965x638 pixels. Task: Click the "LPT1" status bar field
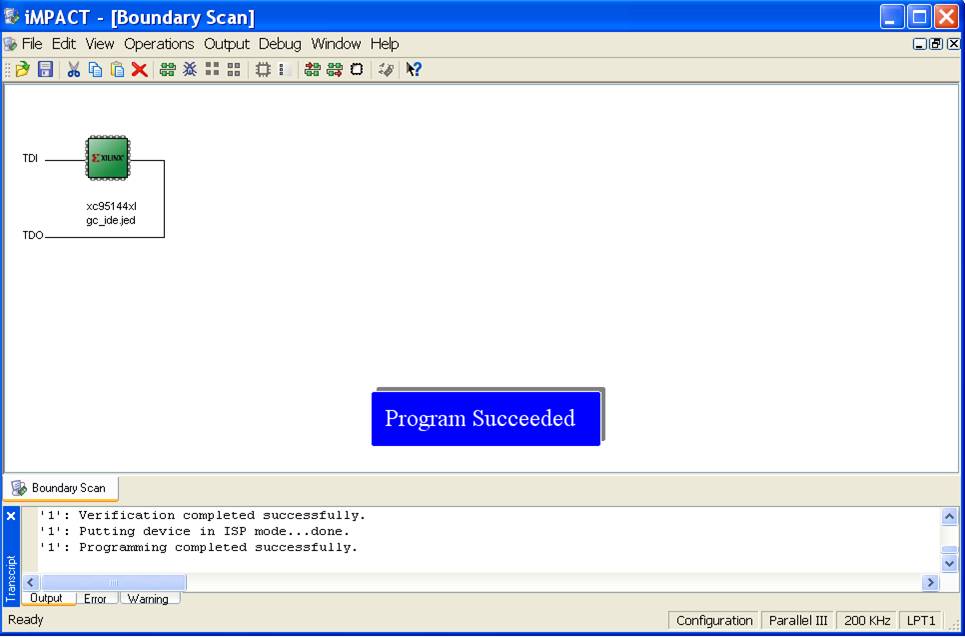click(921, 620)
